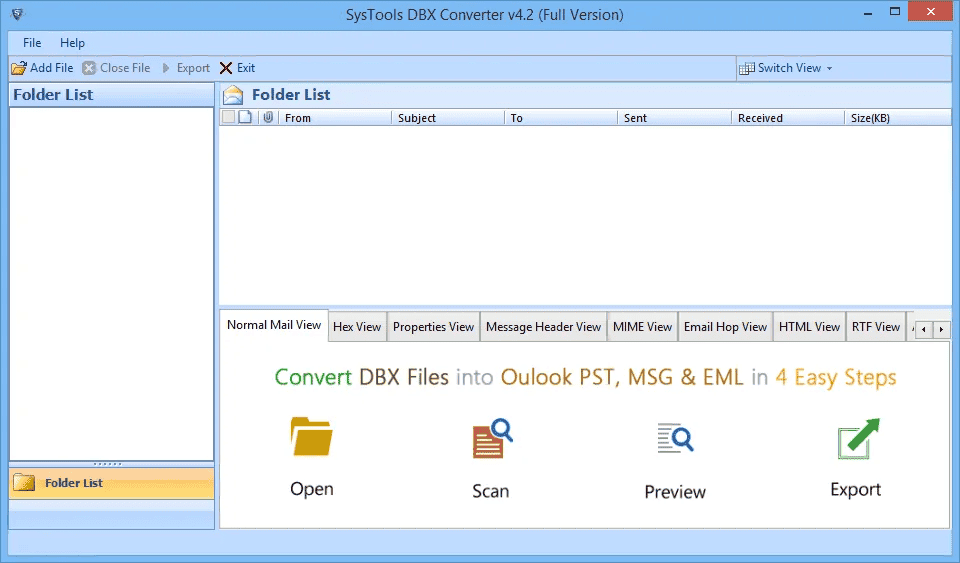This screenshot has width=960, height=563.
Task: Click the right tab scroll arrow
Action: (941, 330)
